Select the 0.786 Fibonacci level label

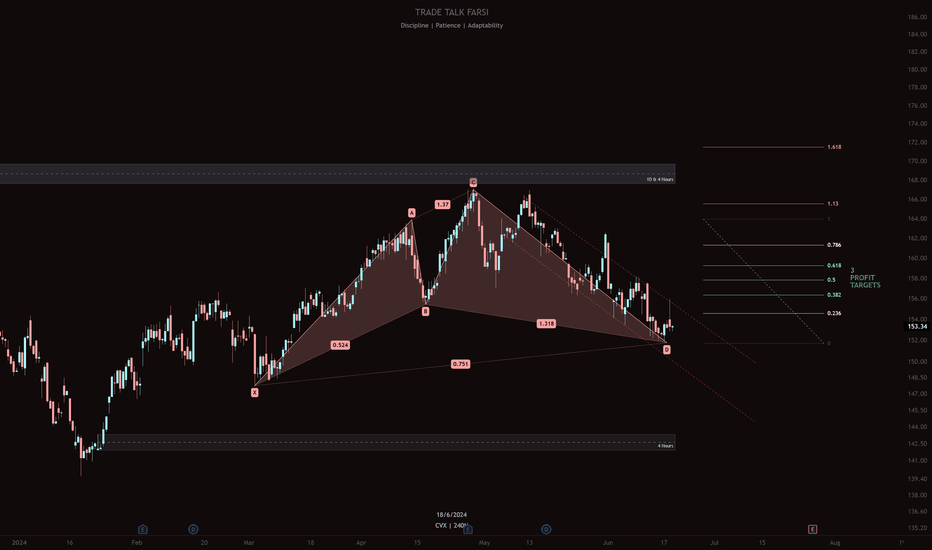pos(834,245)
